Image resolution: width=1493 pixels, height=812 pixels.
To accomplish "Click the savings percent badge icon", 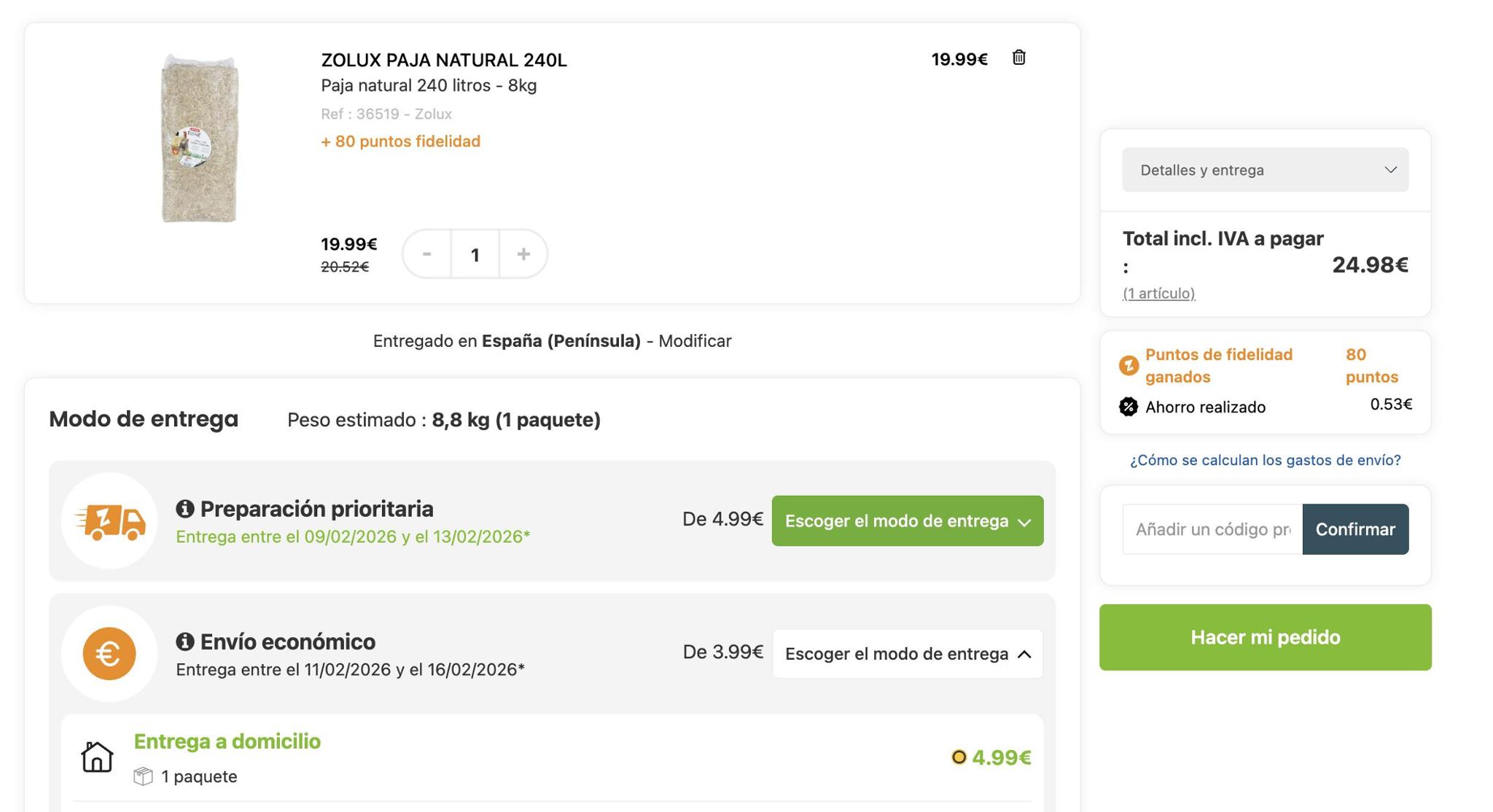I will (1128, 407).
